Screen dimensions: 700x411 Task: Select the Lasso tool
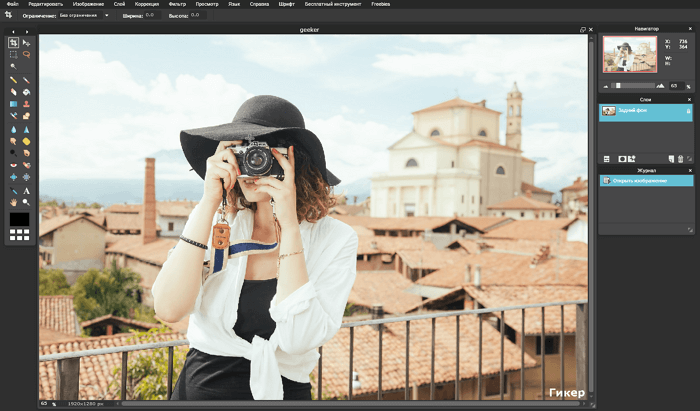click(x=26, y=54)
